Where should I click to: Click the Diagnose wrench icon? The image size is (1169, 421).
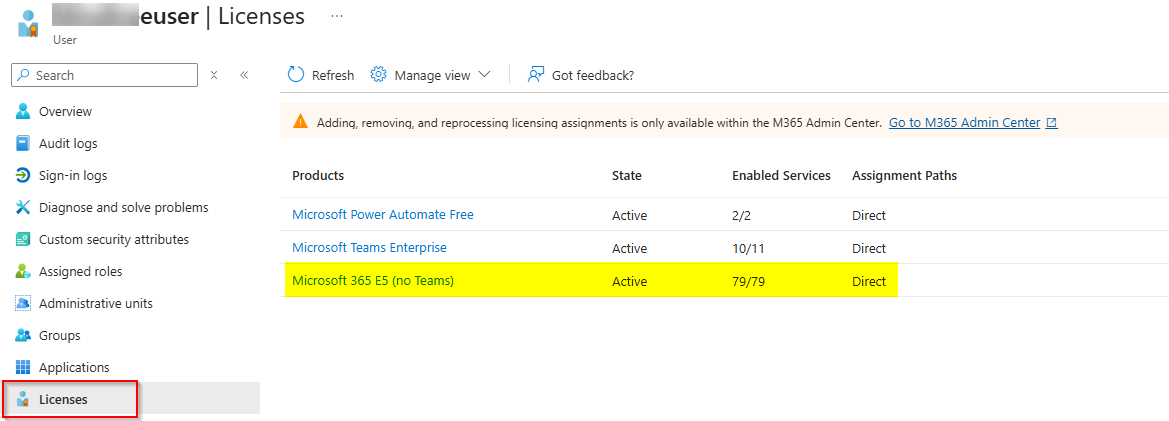(24, 207)
